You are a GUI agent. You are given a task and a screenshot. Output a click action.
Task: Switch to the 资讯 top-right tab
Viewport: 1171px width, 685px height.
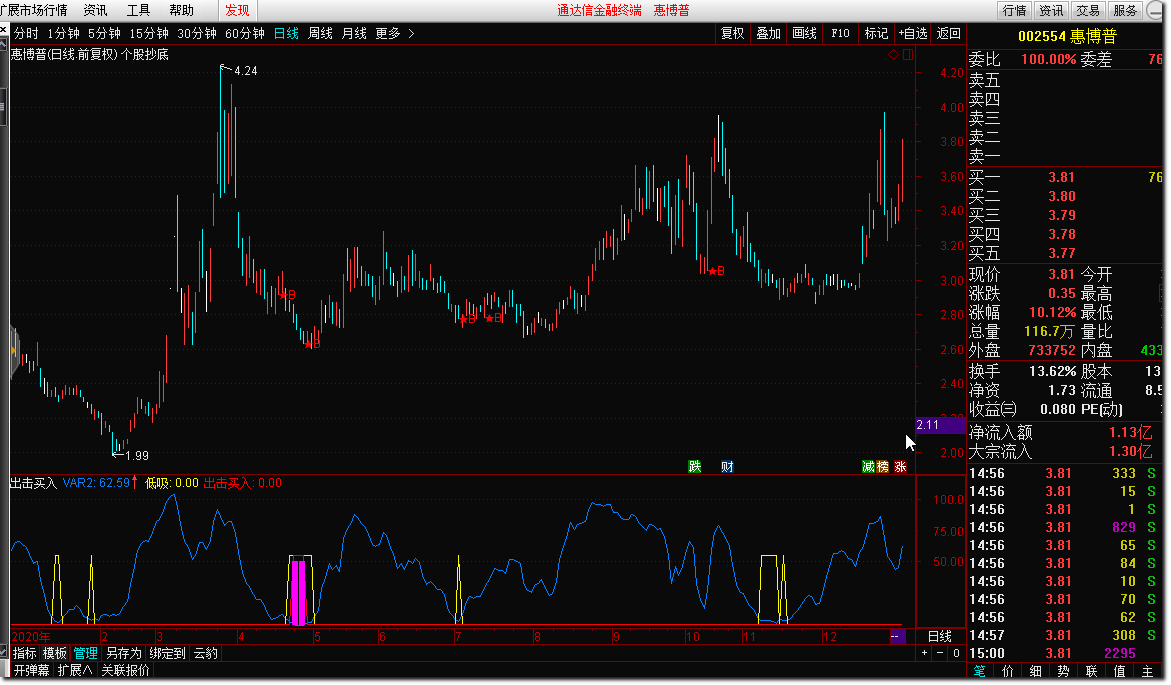(1051, 10)
